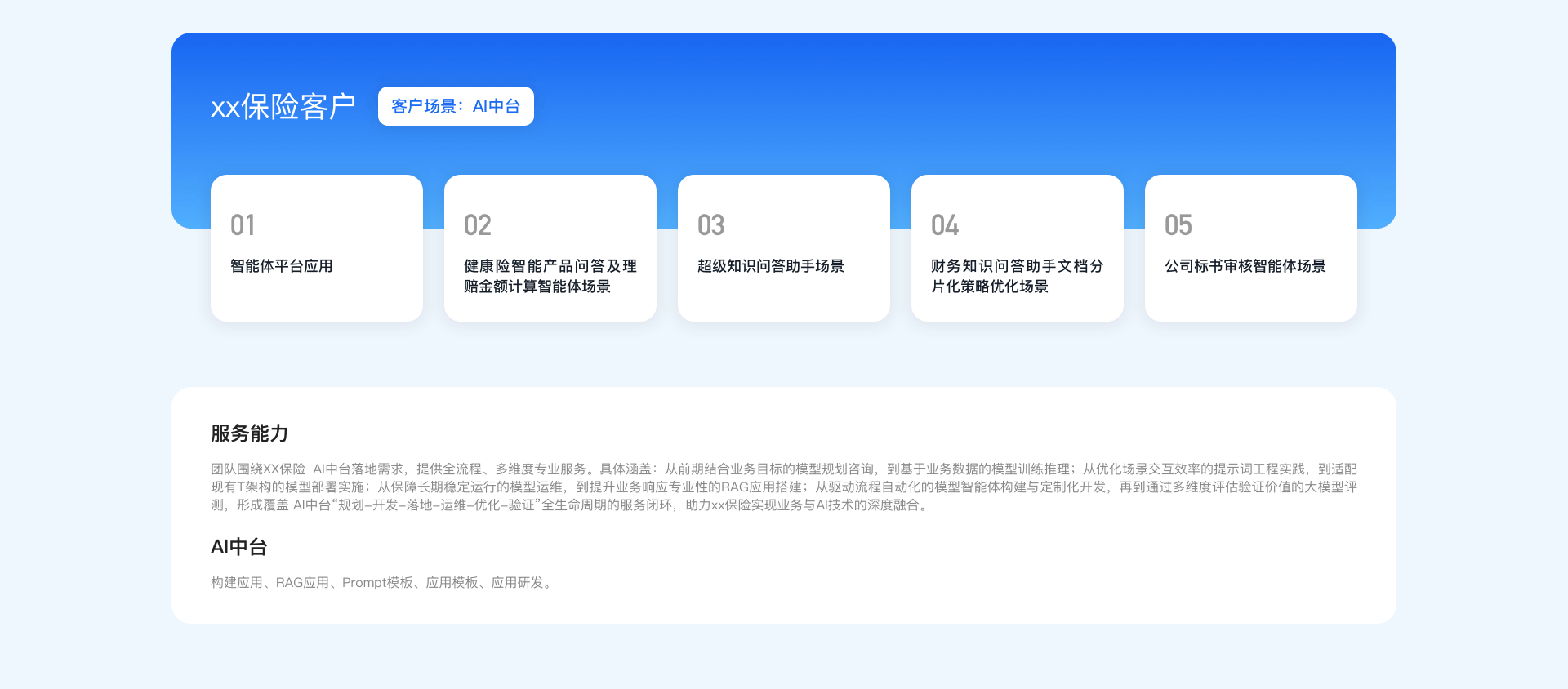The image size is (1568, 689).
Task: Click the number 03 on the third card
Action: pyautogui.click(x=710, y=225)
